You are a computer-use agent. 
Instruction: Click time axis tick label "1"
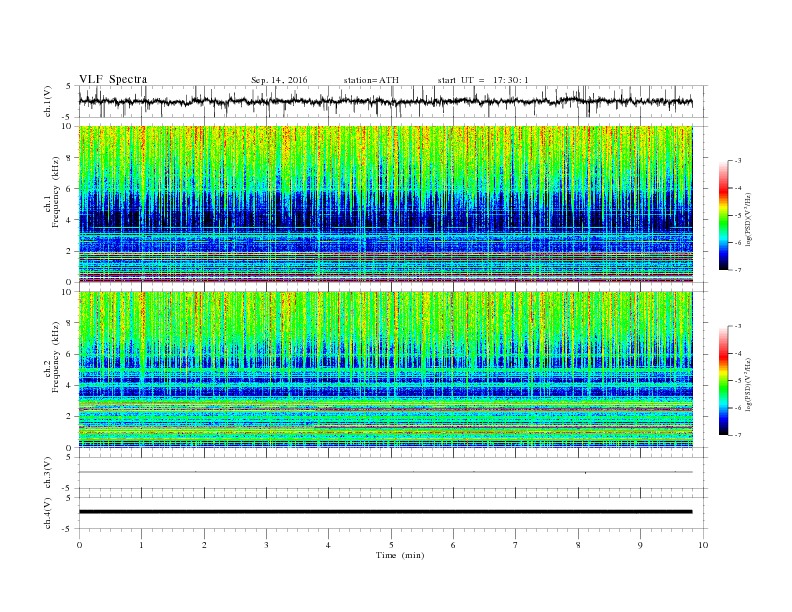(141, 545)
